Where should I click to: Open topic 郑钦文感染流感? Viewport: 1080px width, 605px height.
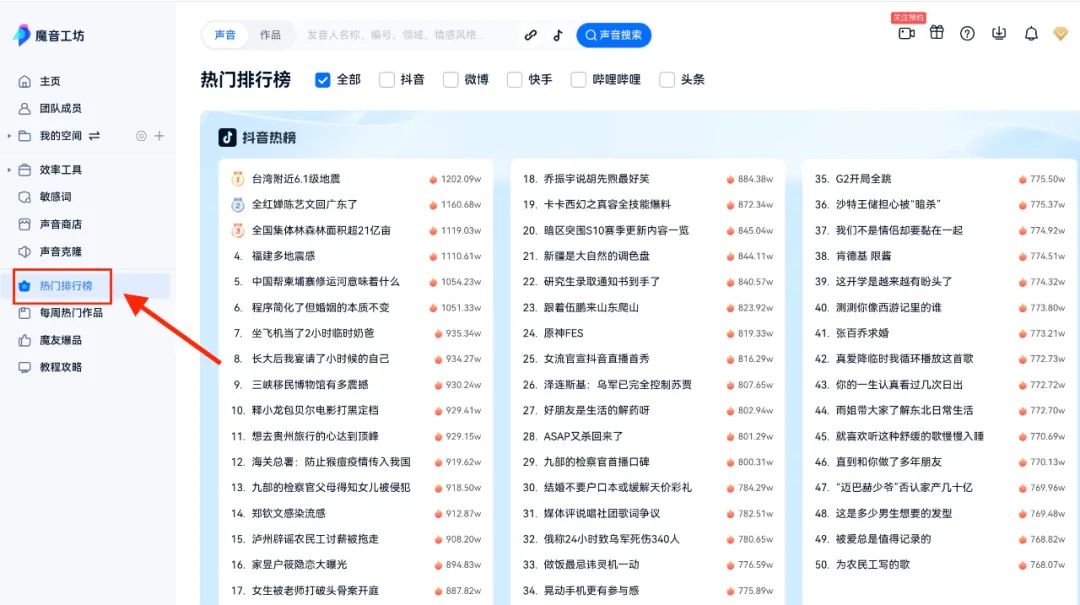(x=288, y=513)
